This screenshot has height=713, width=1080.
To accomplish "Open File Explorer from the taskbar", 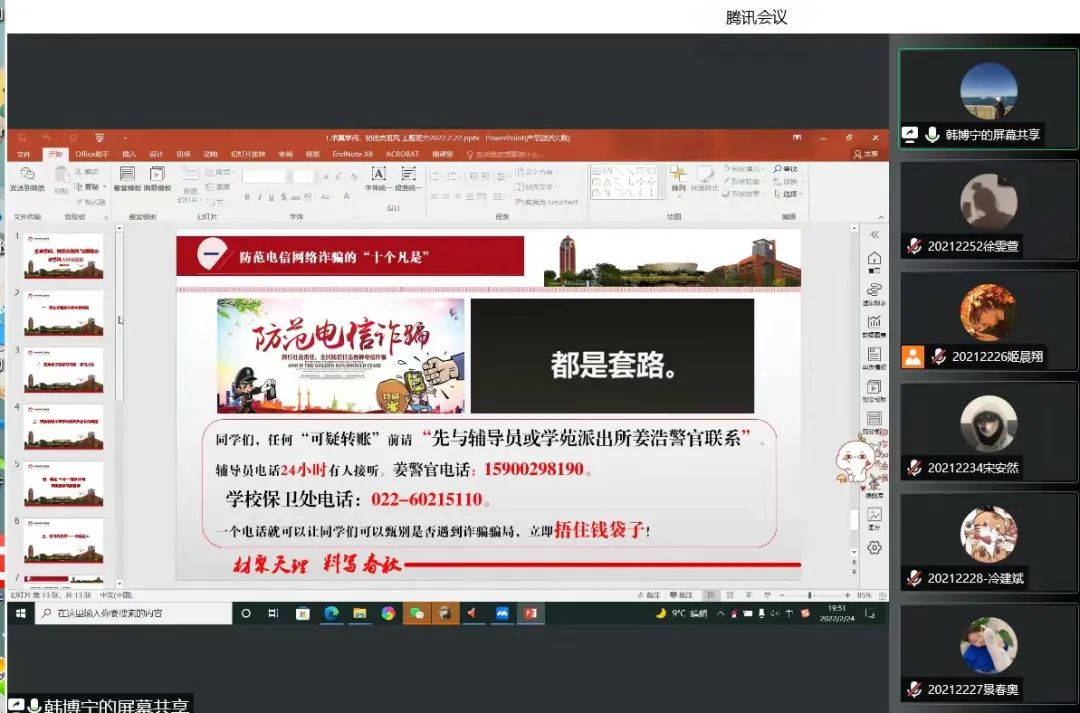I will [x=359, y=613].
